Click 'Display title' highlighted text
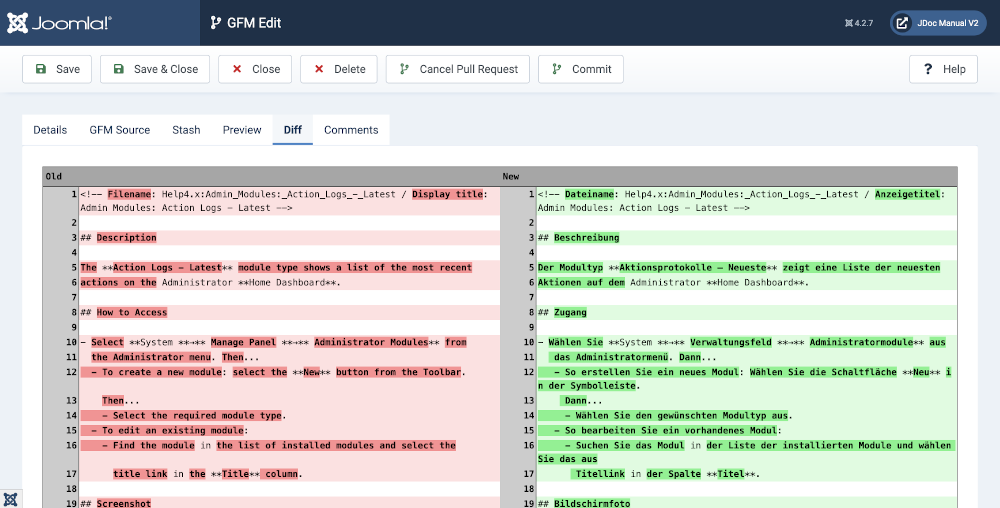The height and width of the screenshot is (508, 1000). (447, 194)
